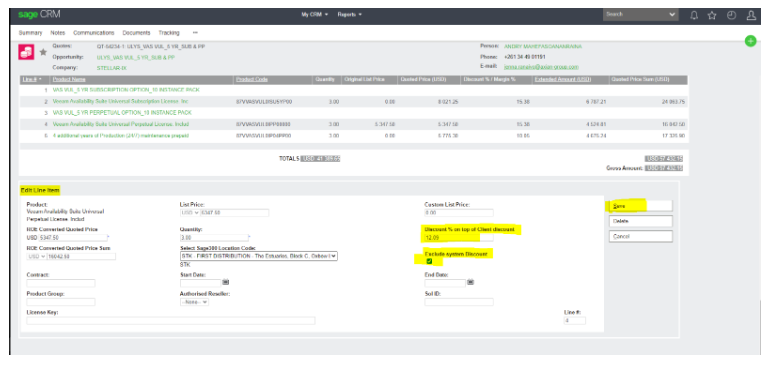Open VAS VUL_5 YR PERPETUAL OPTION line
Screen dimensions: 773x372
coord(123,113)
